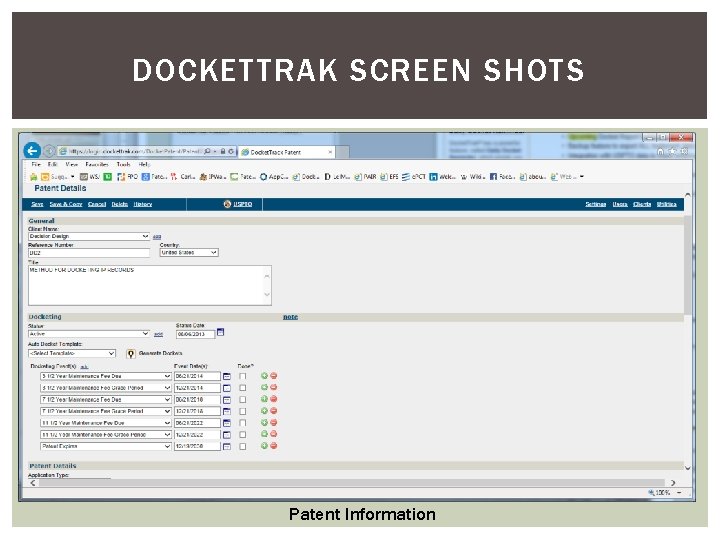Click the Title text area
Viewport: 720px width, 540px height.
pos(150,285)
